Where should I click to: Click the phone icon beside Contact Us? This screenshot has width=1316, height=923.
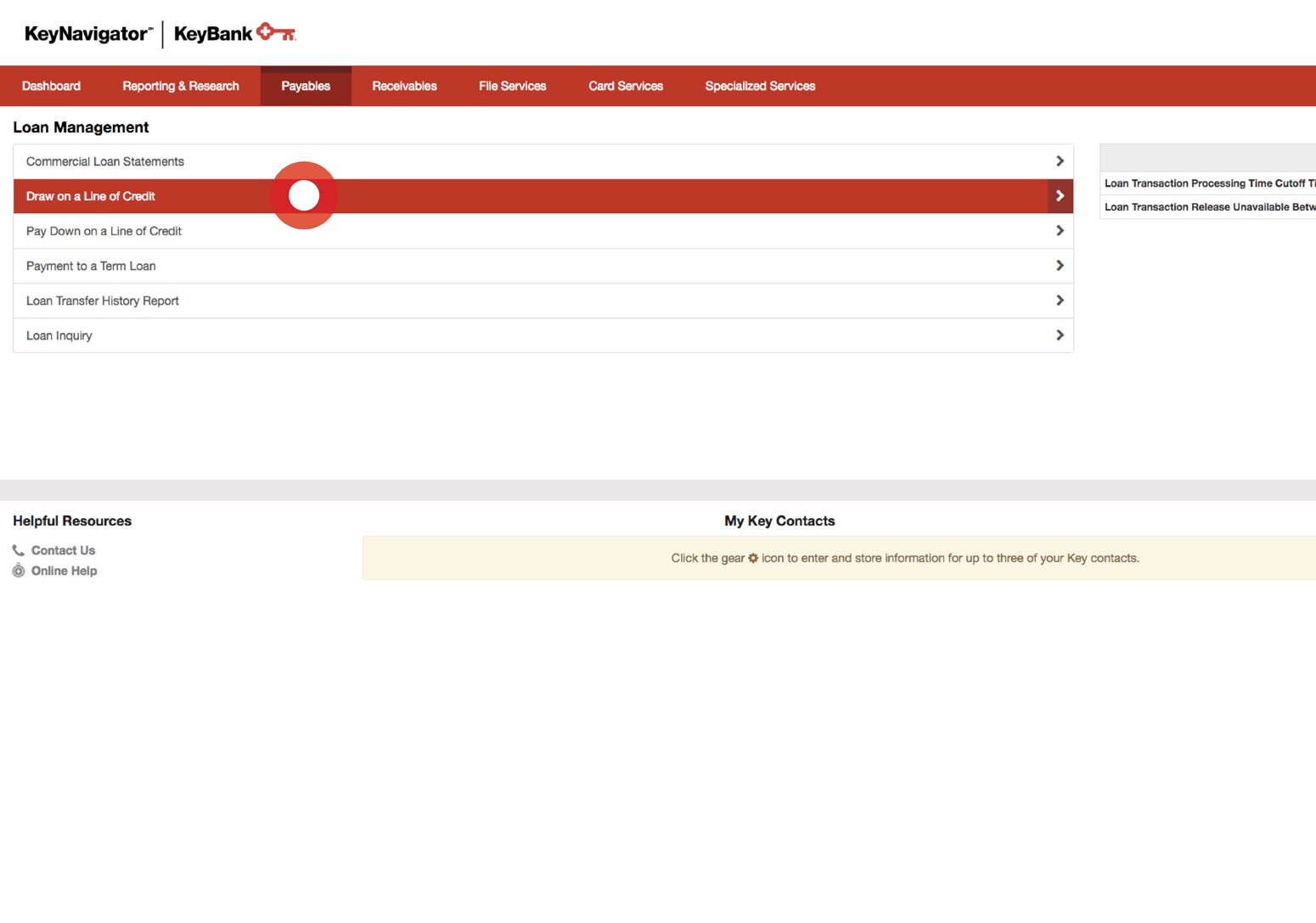tap(18, 549)
